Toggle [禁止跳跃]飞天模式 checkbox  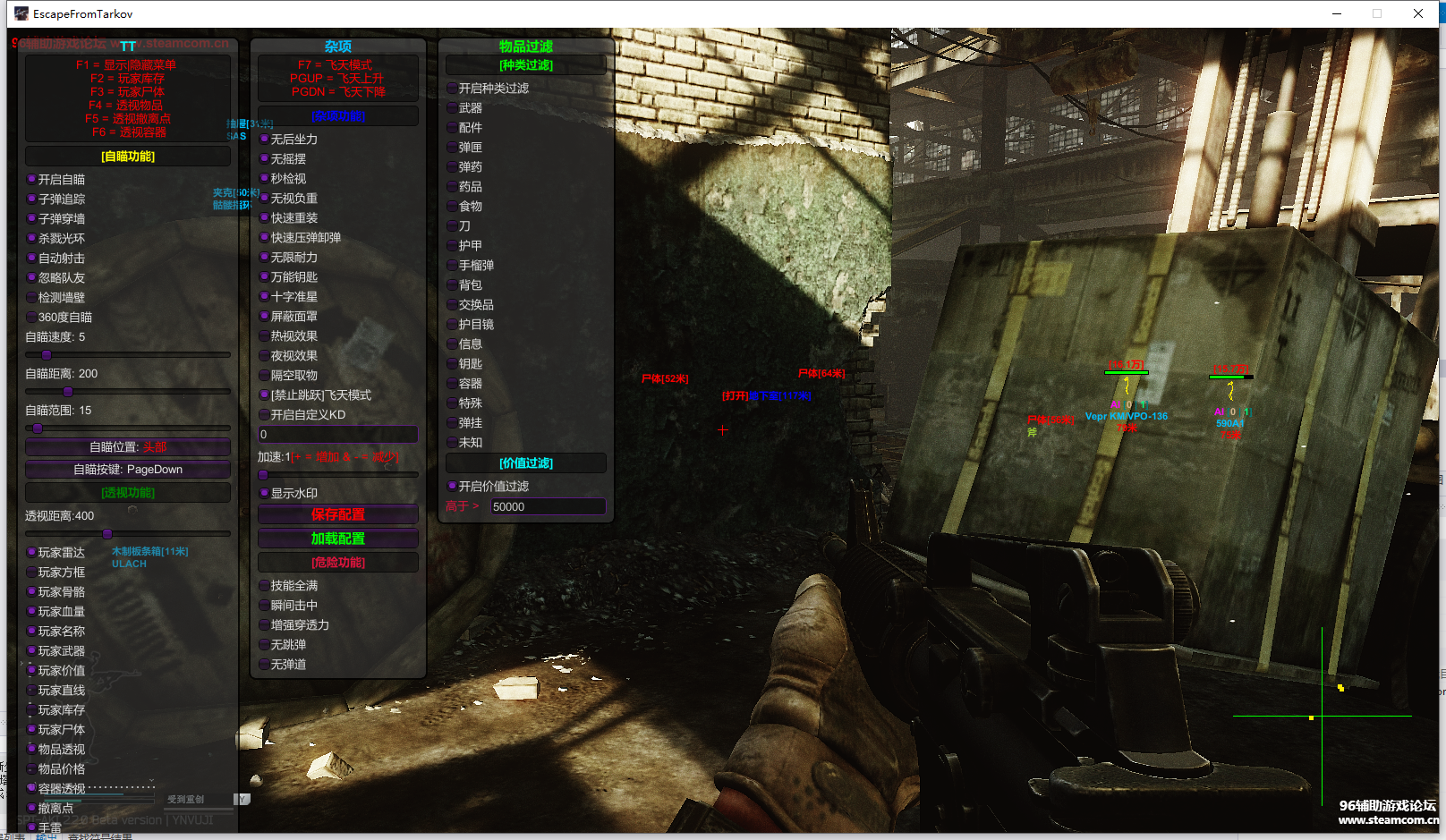265,395
